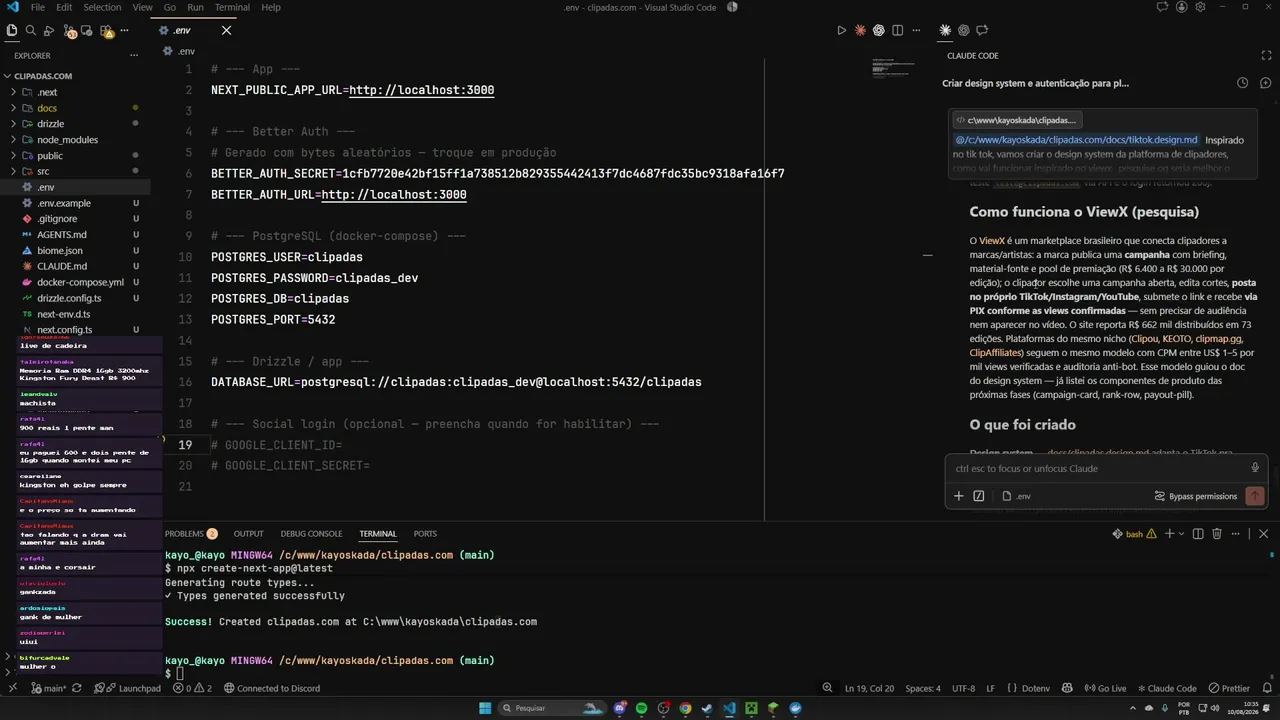The width and height of the screenshot is (1280, 720).
Task: Click the Prettier status bar item
Action: (x=1229, y=688)
